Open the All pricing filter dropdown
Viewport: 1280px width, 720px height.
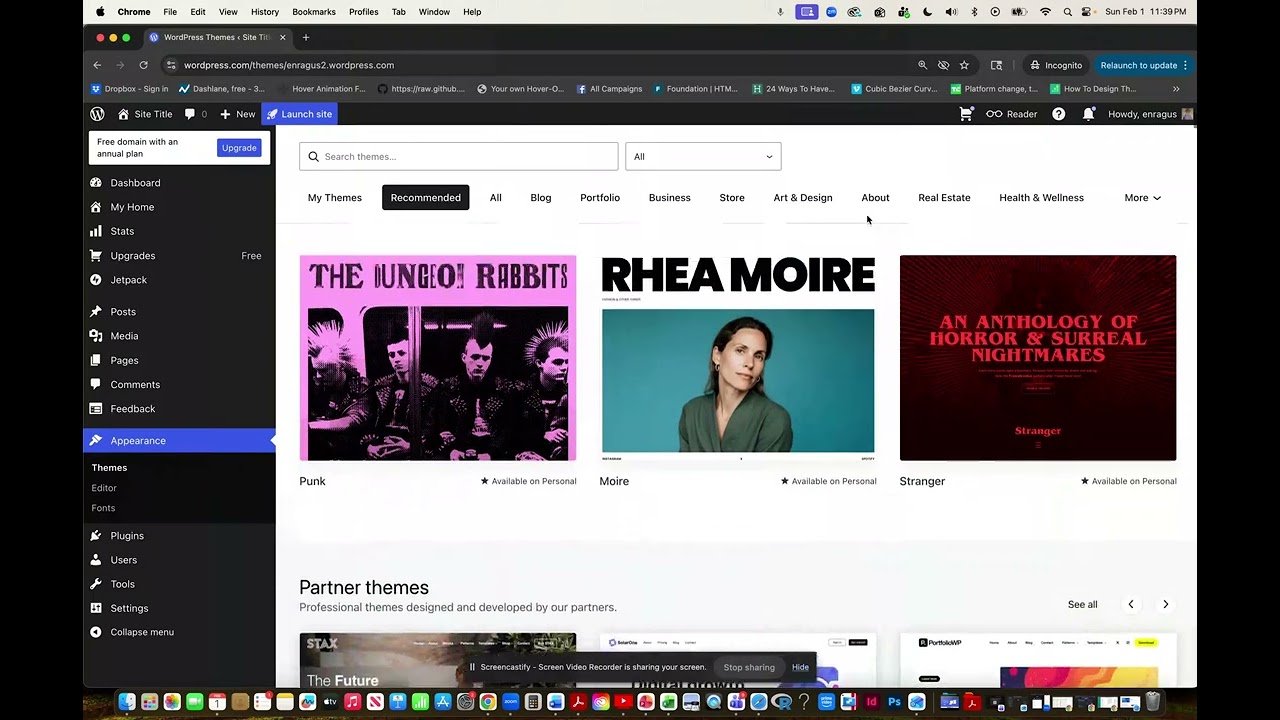[x=703, y=157]
